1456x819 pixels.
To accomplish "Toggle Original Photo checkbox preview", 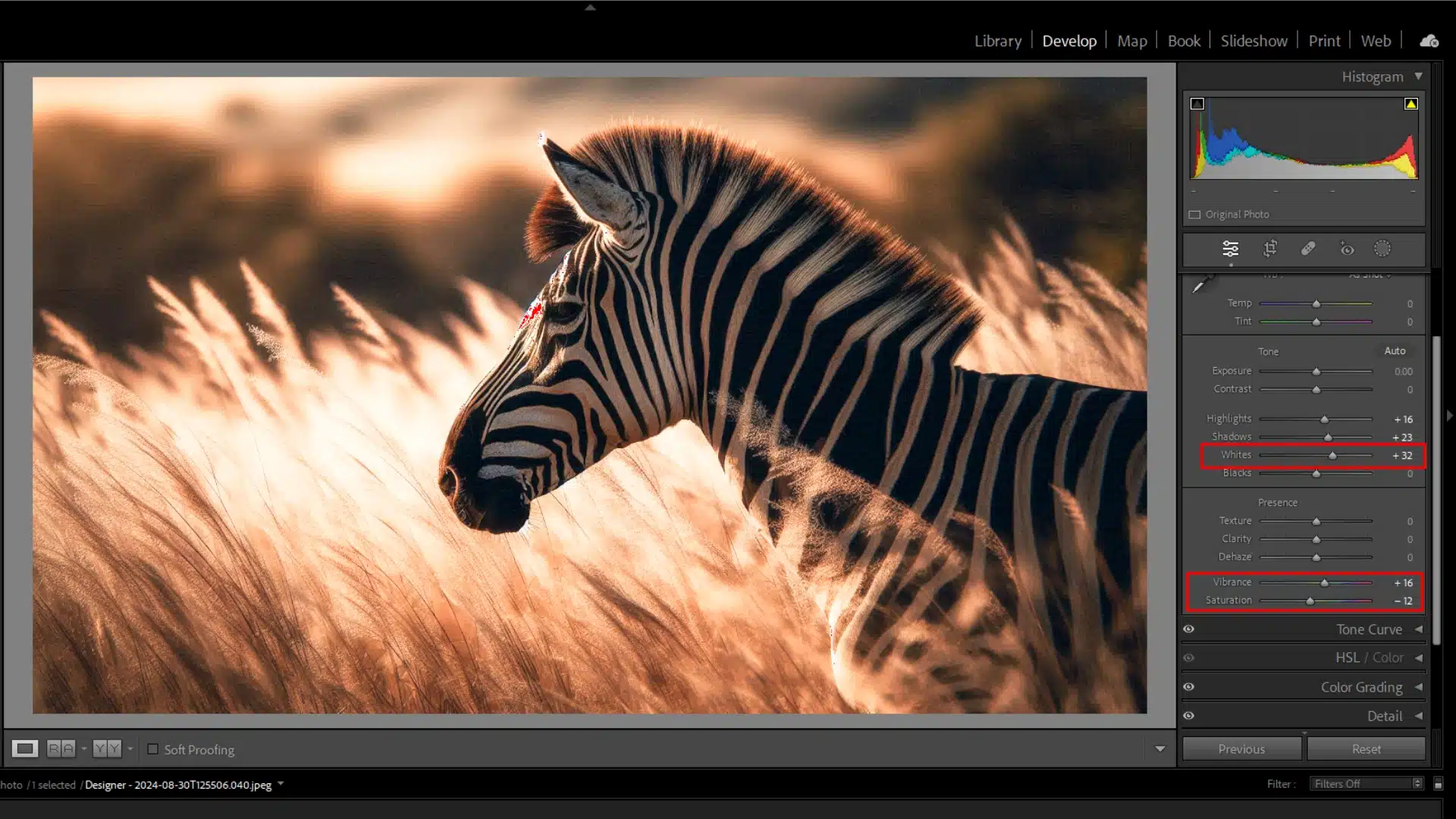I will [x=1196, y=215].
